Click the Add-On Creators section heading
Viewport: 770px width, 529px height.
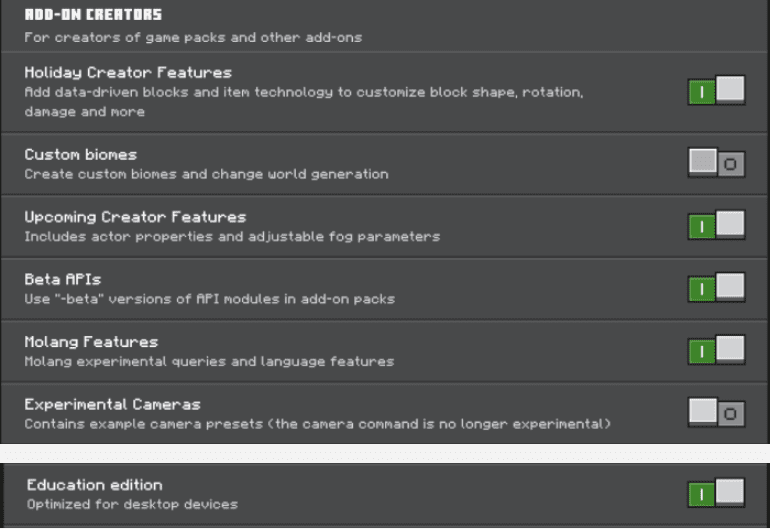93,15
